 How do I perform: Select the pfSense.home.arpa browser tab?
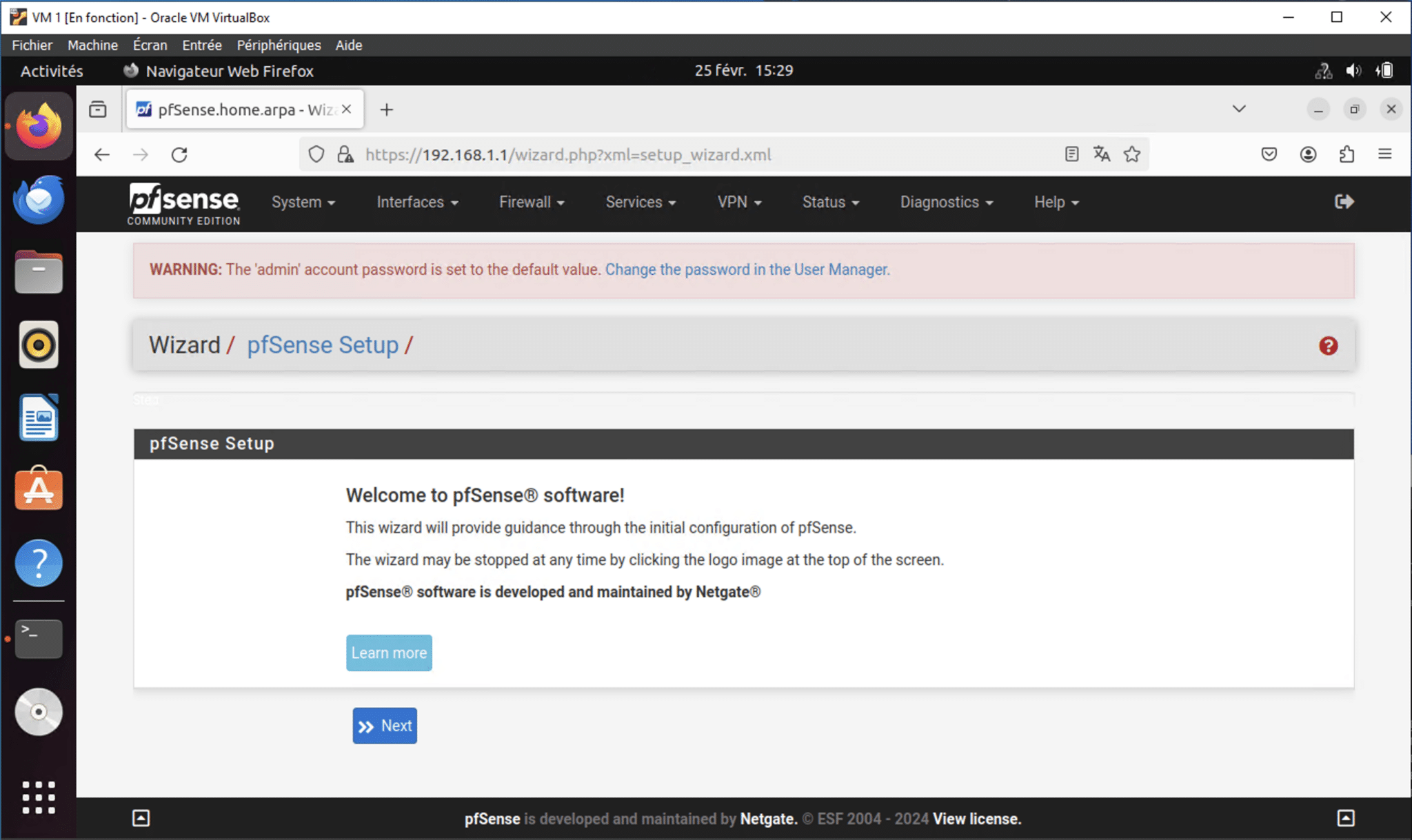click(x=234, y=109)
